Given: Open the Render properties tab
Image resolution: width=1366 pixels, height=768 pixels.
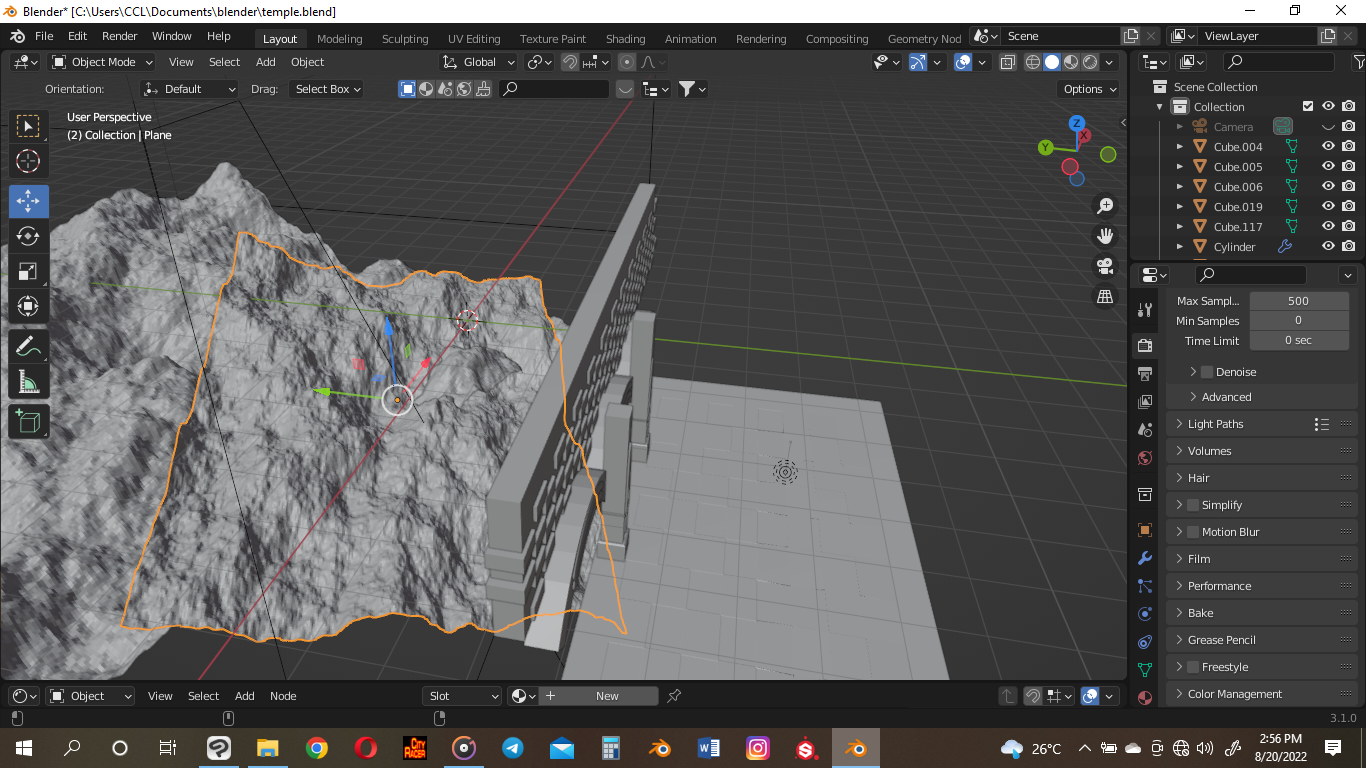Looking at the screenshot, I should coord(1145,345).
